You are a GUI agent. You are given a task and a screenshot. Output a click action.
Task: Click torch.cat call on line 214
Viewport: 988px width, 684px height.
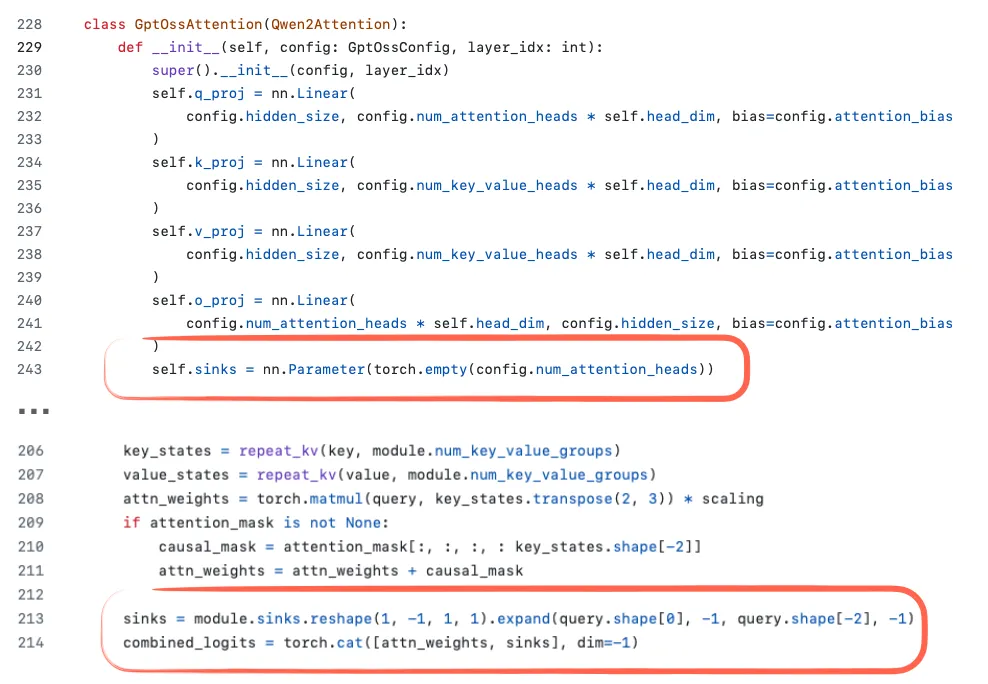click(323, 643)
